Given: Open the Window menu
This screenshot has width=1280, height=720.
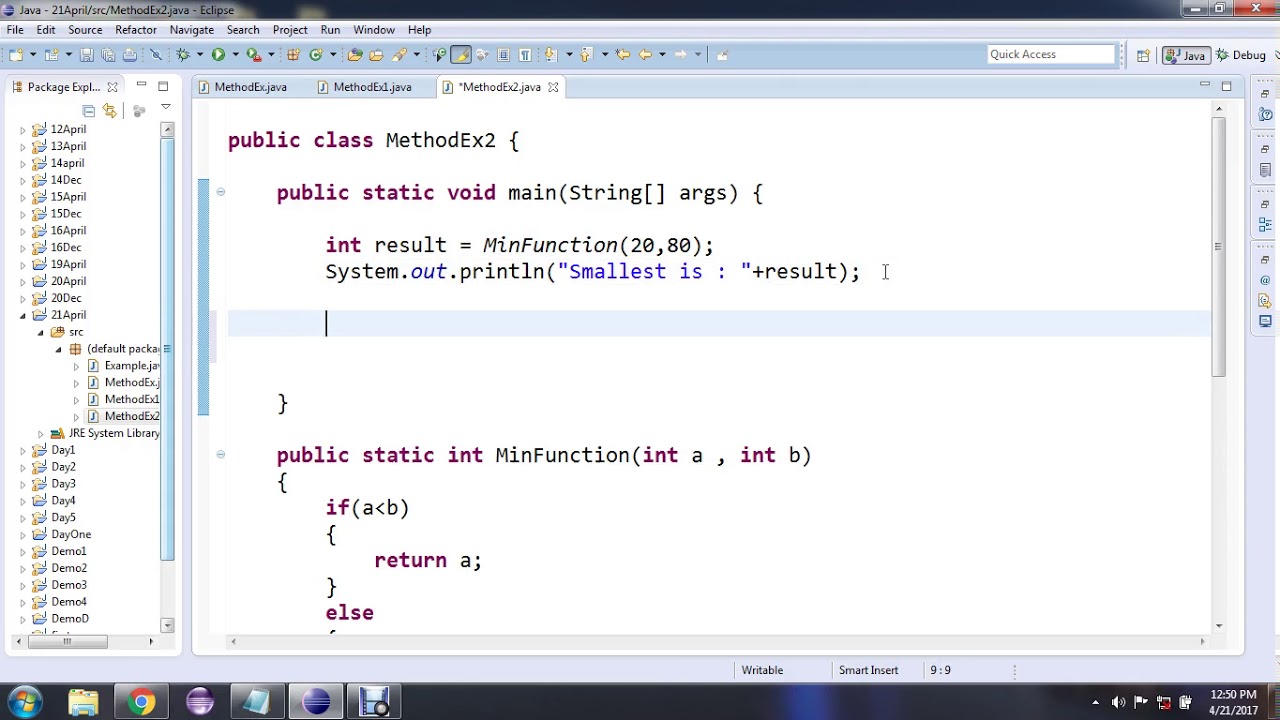Looking at the screenshot, I should 374,30.
